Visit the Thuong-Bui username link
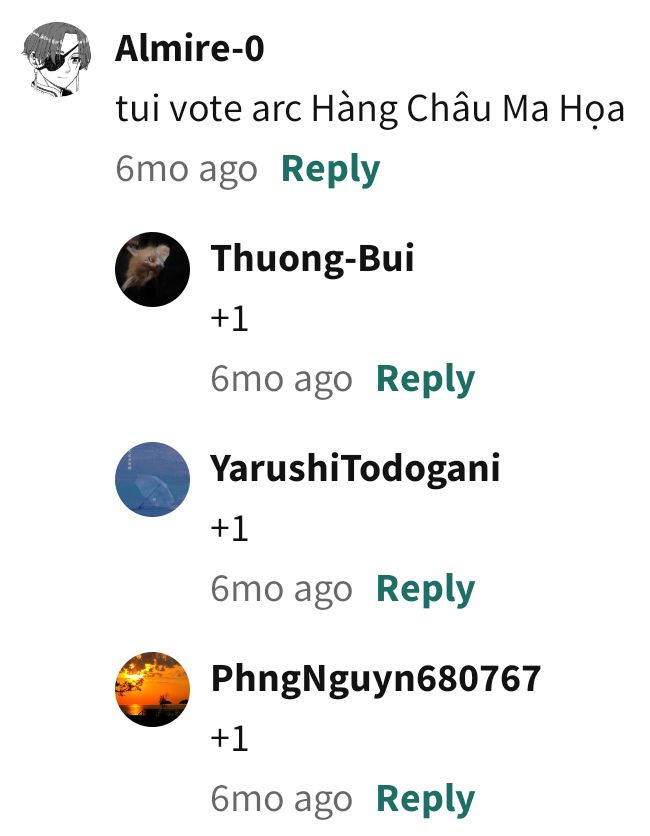The image size is (650, 836). (312, 258)
